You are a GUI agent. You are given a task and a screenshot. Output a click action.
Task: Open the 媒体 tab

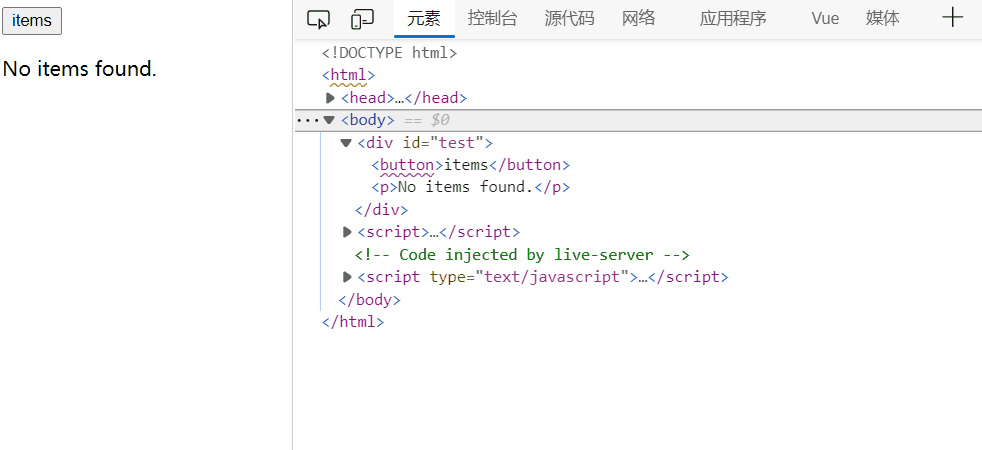point(882,19)
